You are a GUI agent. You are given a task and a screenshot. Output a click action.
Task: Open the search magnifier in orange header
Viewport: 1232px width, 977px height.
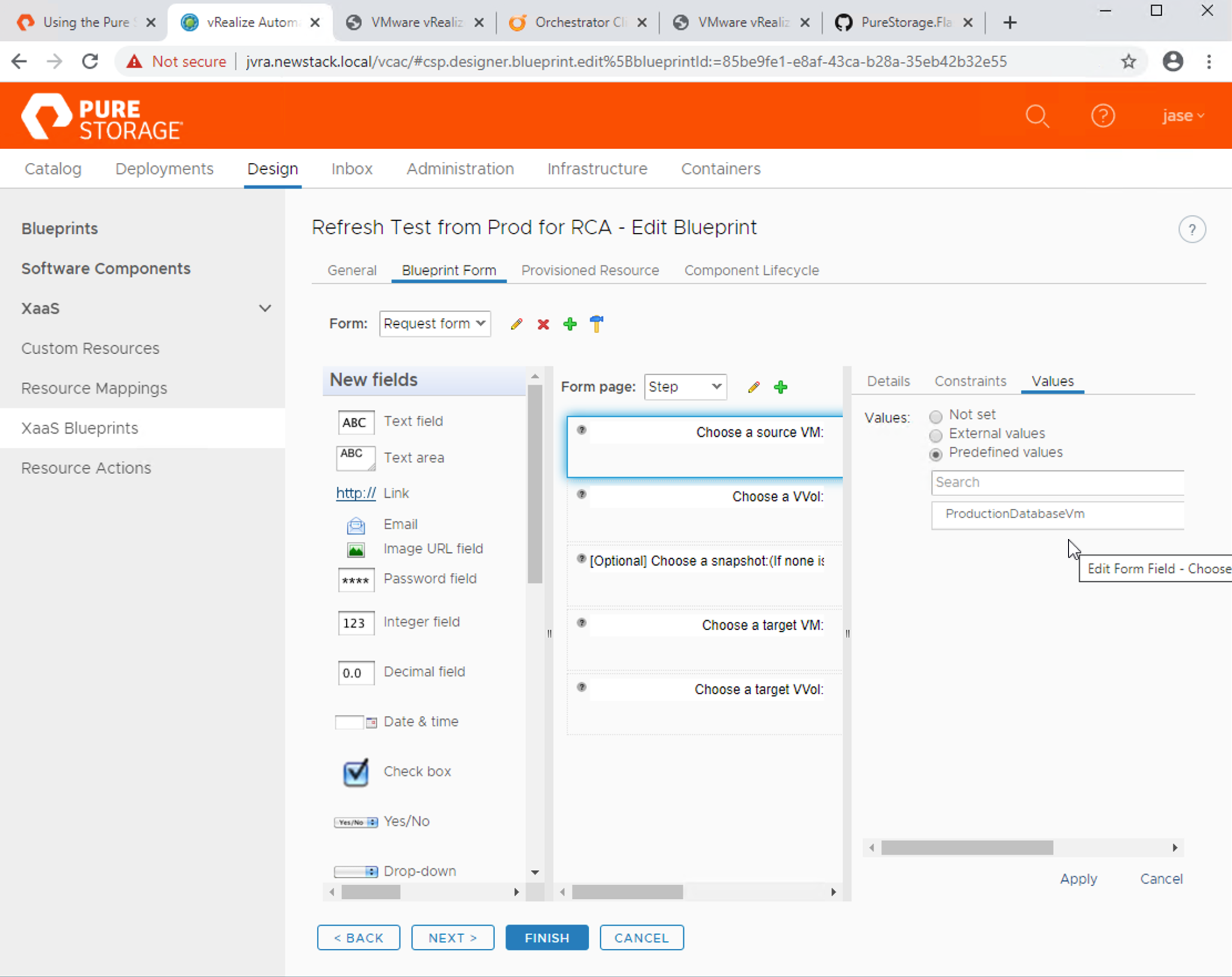(1037, 116)
